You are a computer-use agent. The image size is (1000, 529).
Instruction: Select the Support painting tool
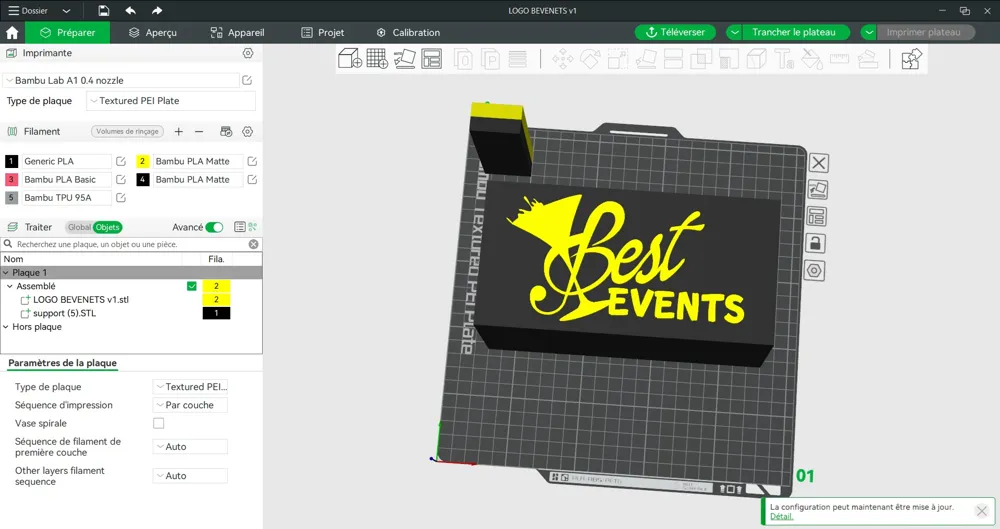728,59
